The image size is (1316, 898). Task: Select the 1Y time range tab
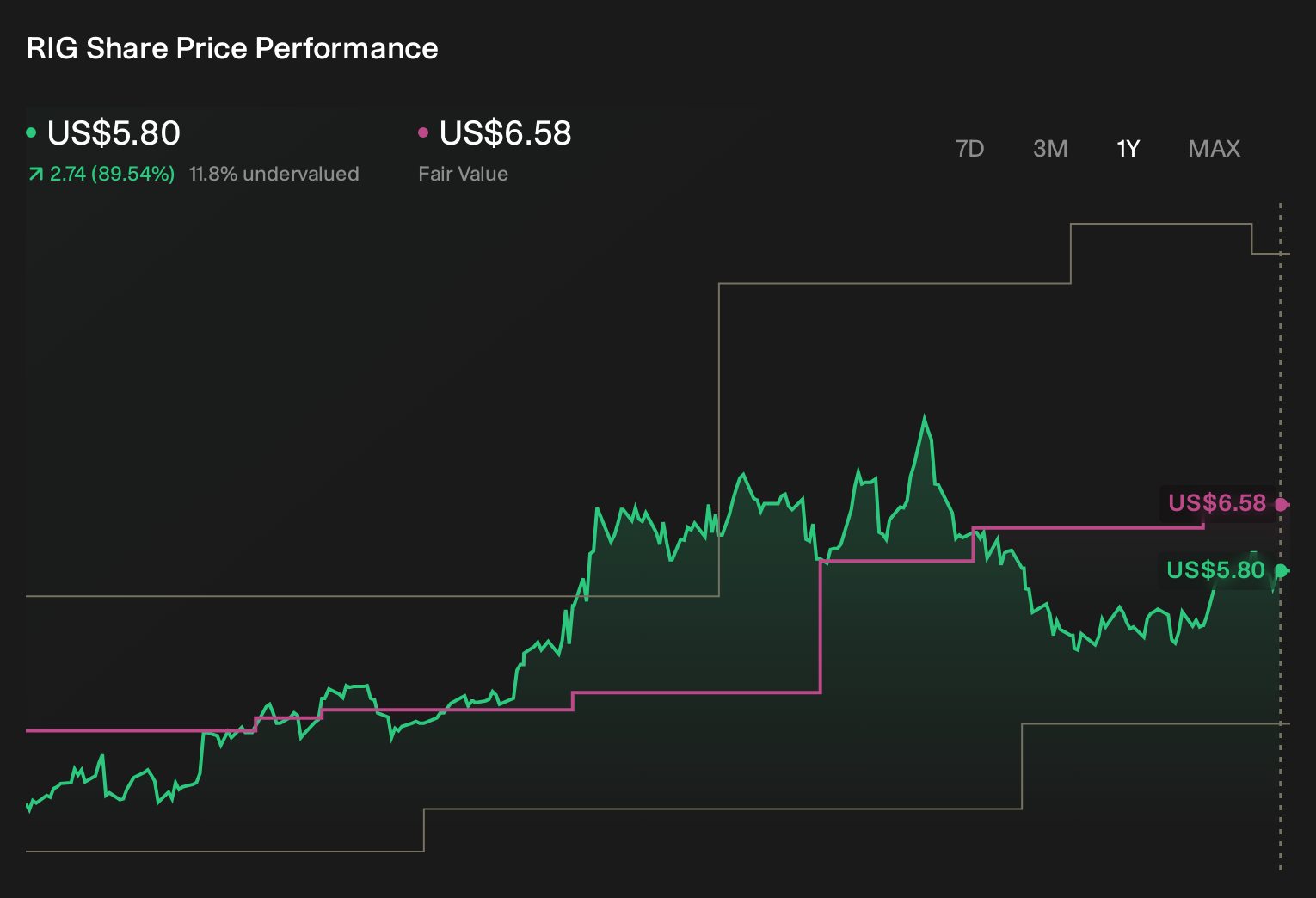[x=1128, y=149]
